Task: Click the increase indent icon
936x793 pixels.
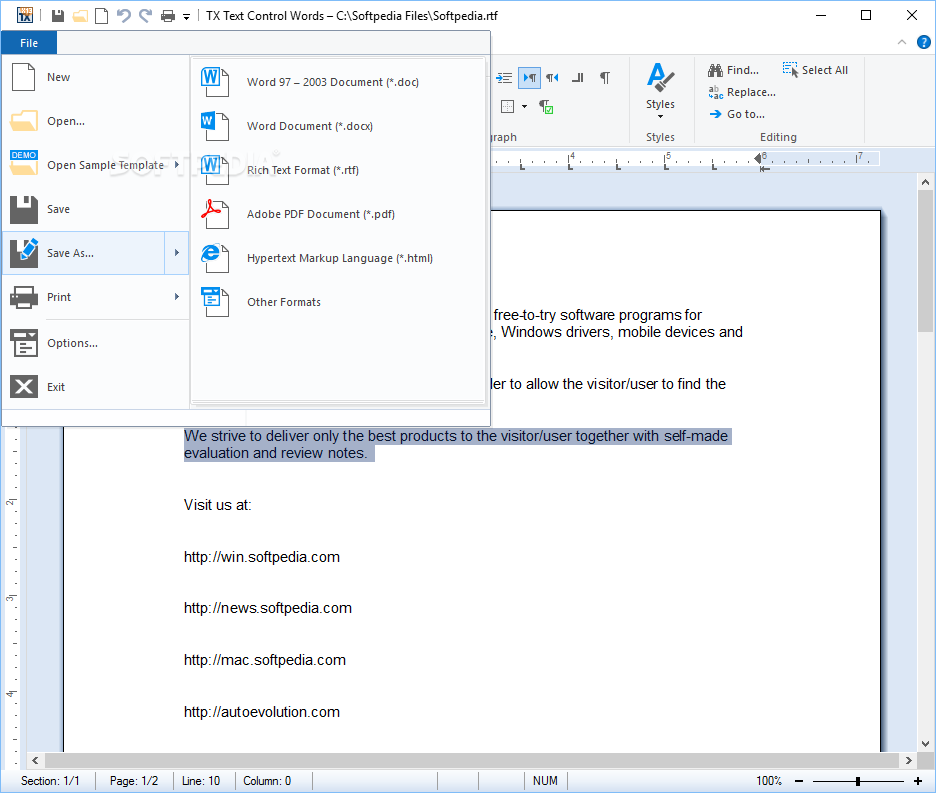Action: click(x=504, y=78)
